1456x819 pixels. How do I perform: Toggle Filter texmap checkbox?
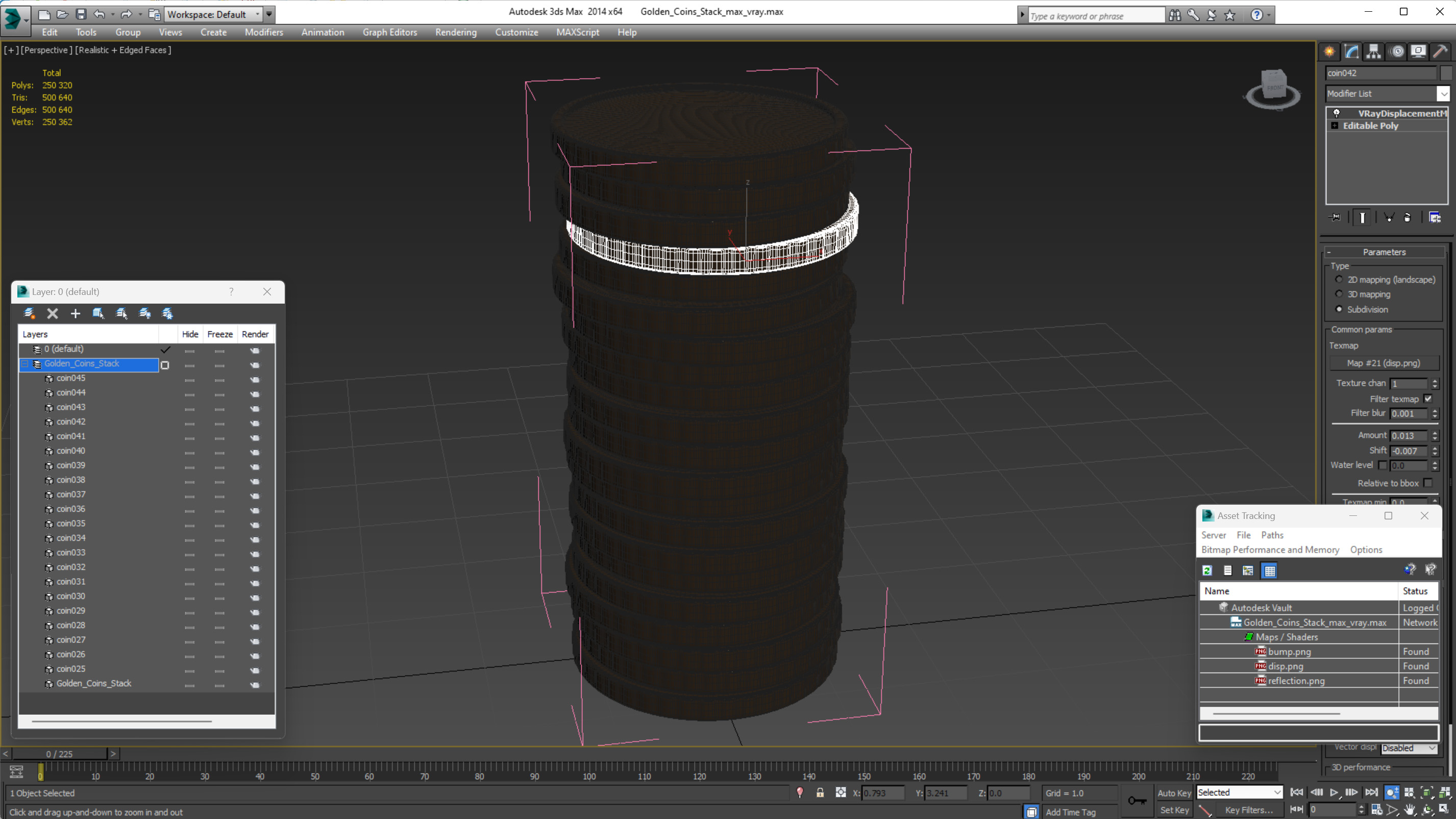pyautogui.click(x=1428, y=399)
